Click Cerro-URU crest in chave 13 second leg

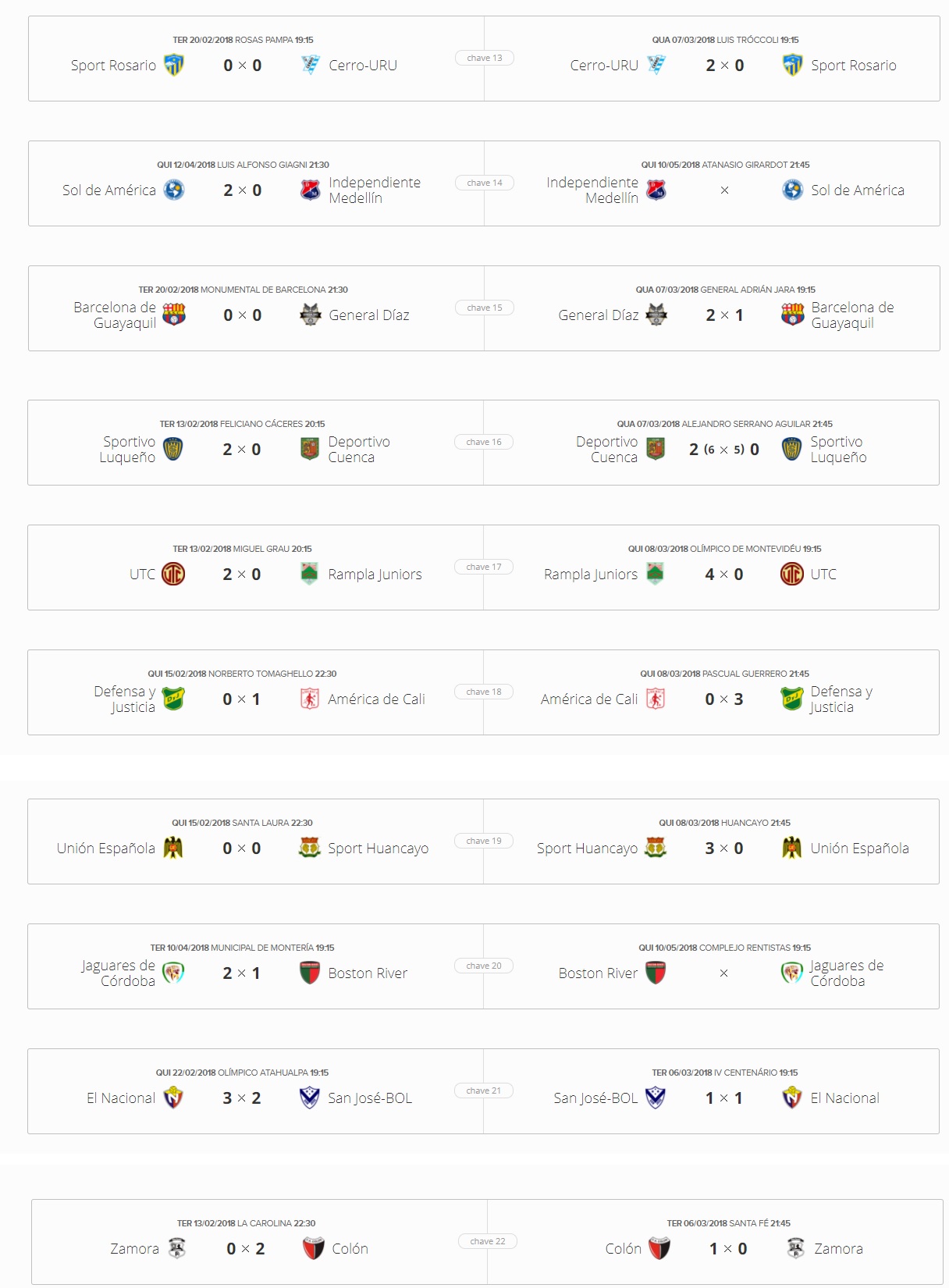pyautogui.click(x=656, y=66)
